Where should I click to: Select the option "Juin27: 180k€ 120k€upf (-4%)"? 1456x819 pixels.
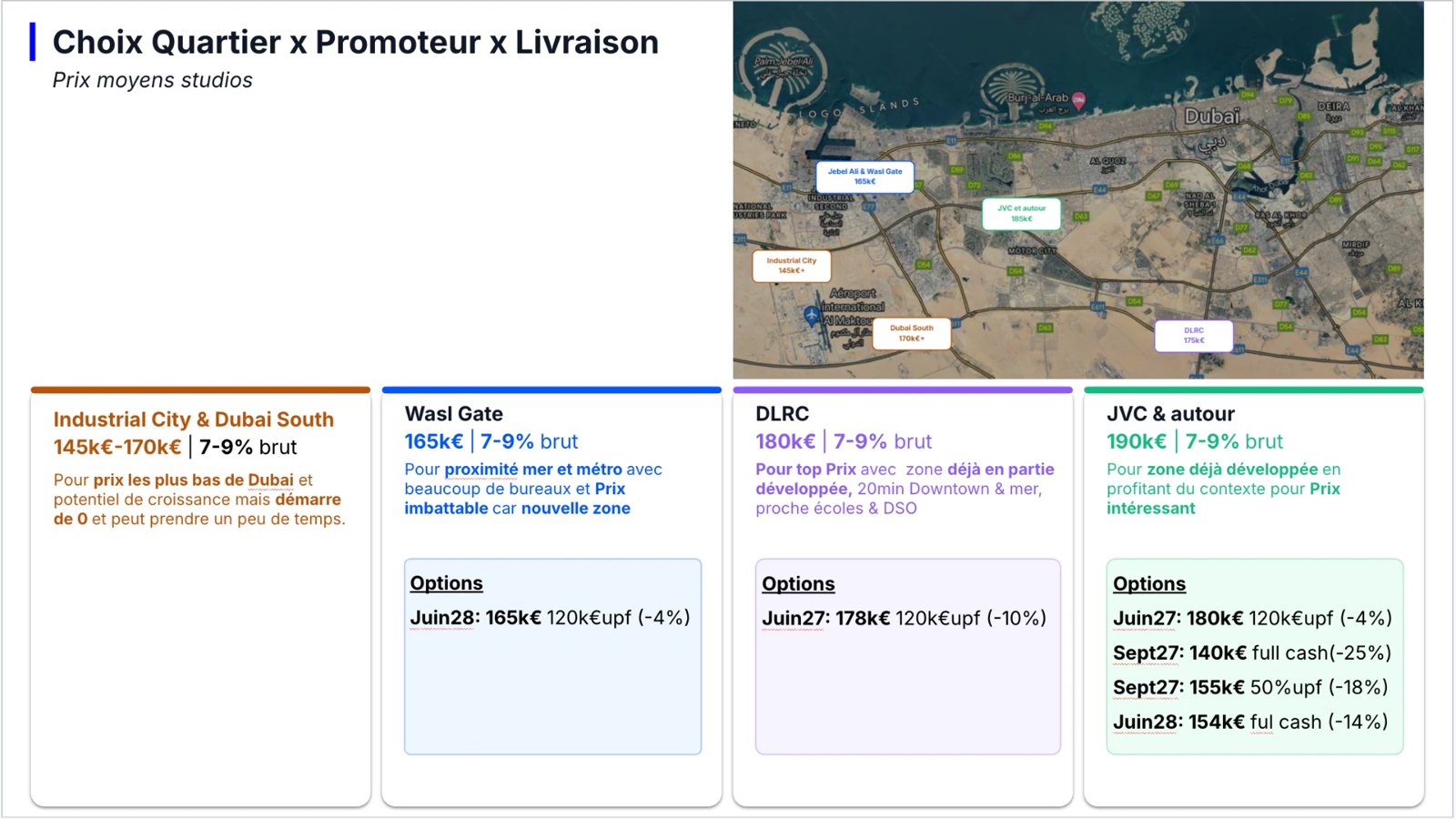(1253, 619)
